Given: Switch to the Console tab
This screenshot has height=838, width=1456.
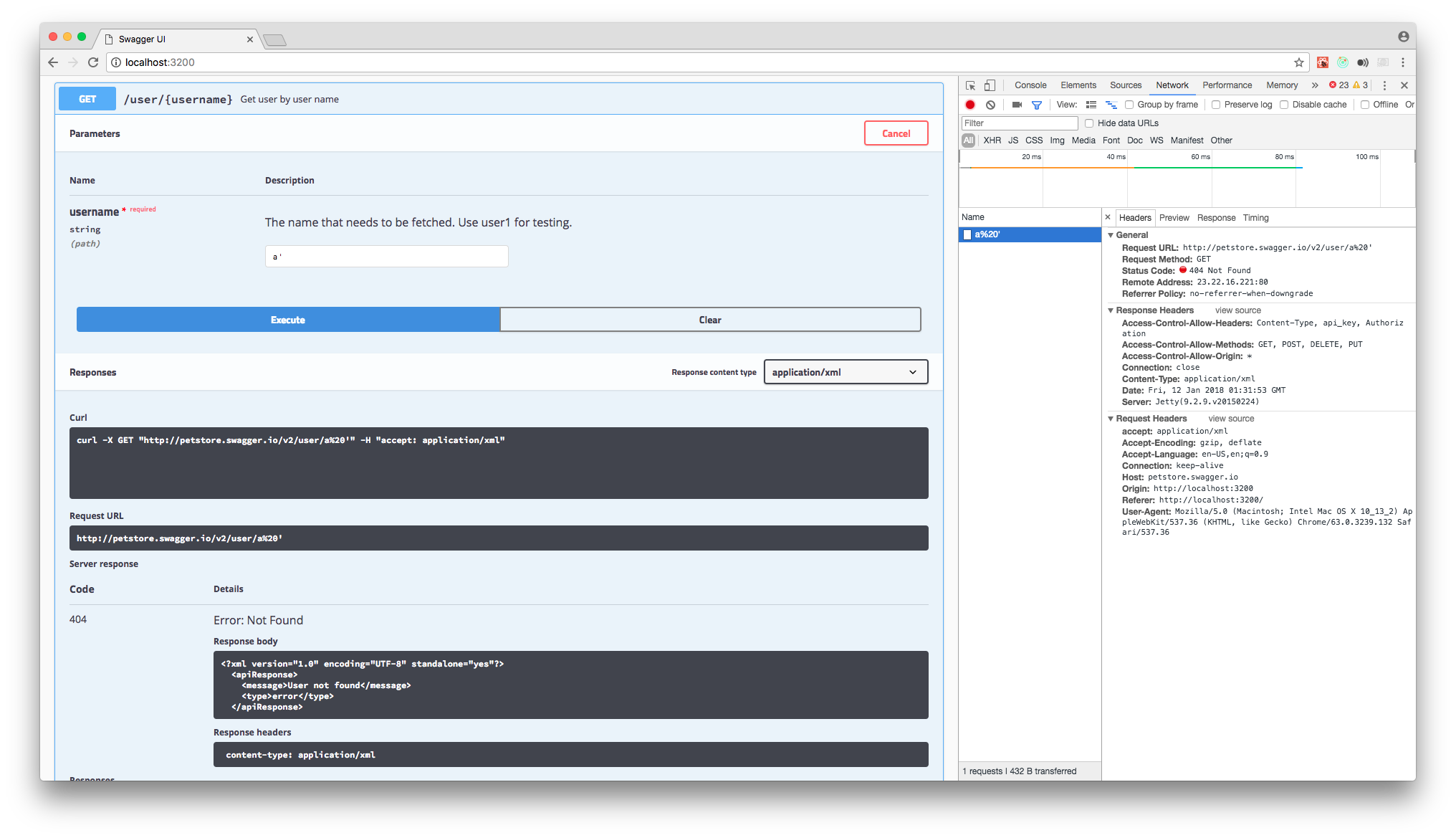Looking at the screenshot, I should tap(1030, 85).
